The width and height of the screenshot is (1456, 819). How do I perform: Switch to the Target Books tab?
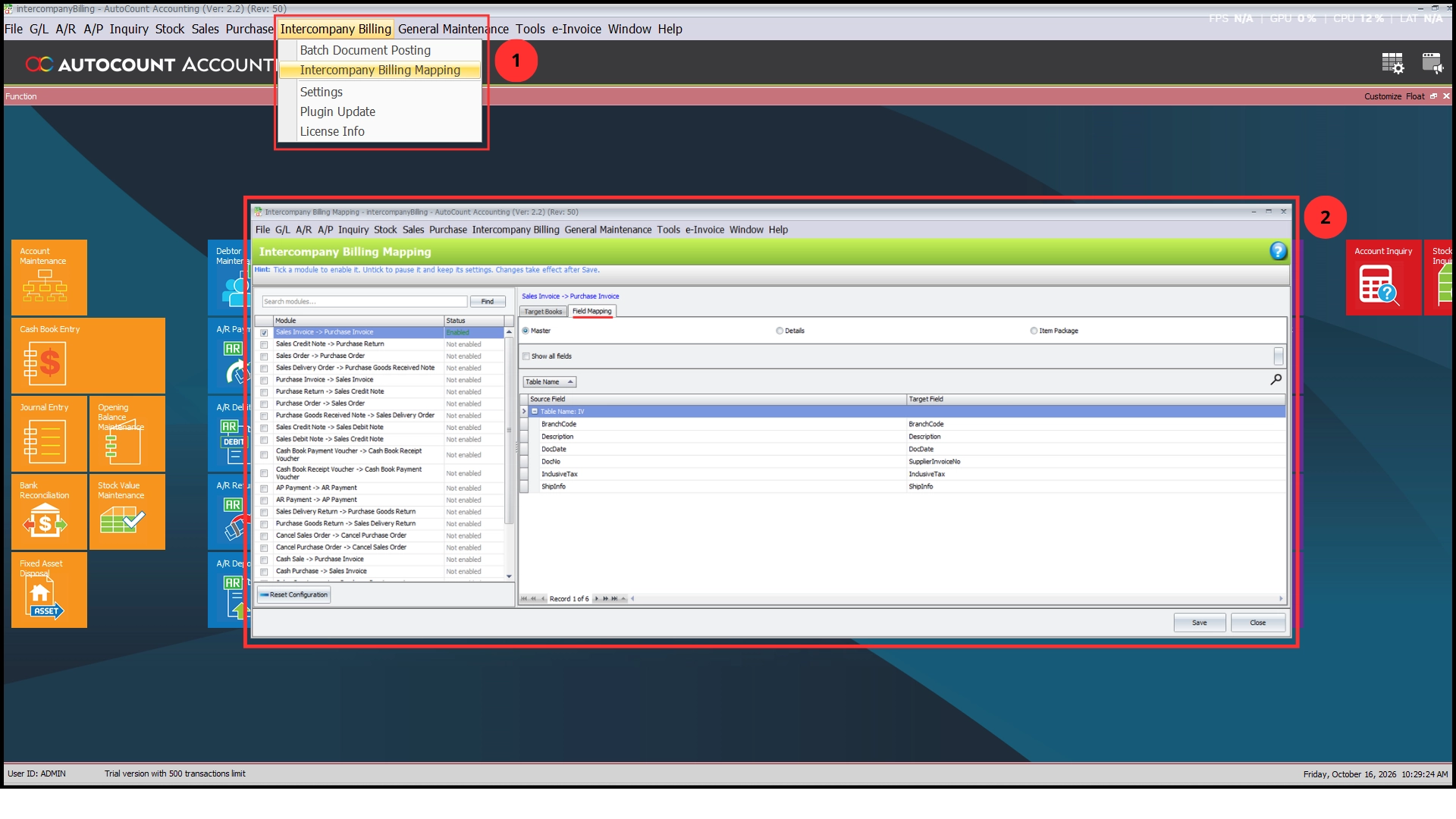click(x=543, y=312)
